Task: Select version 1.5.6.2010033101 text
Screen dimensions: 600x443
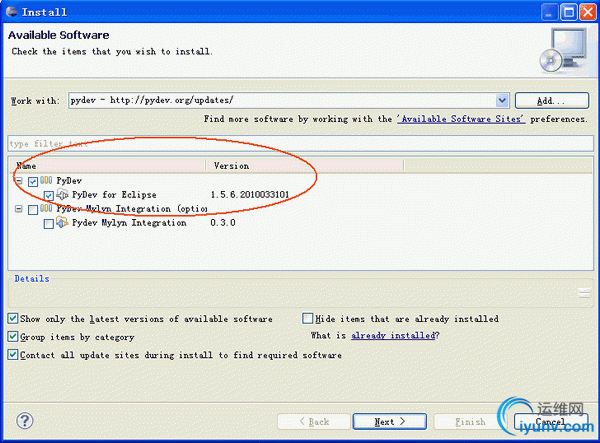Action: (x=250, y=195)
